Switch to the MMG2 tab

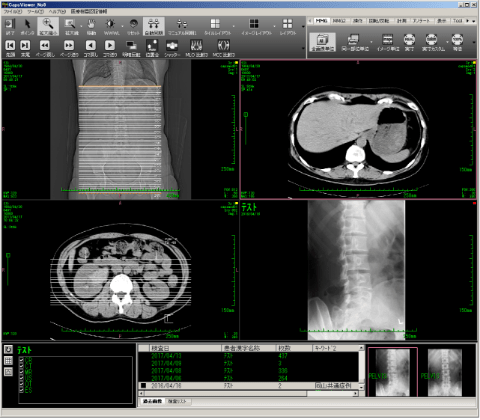click(339, 21)
